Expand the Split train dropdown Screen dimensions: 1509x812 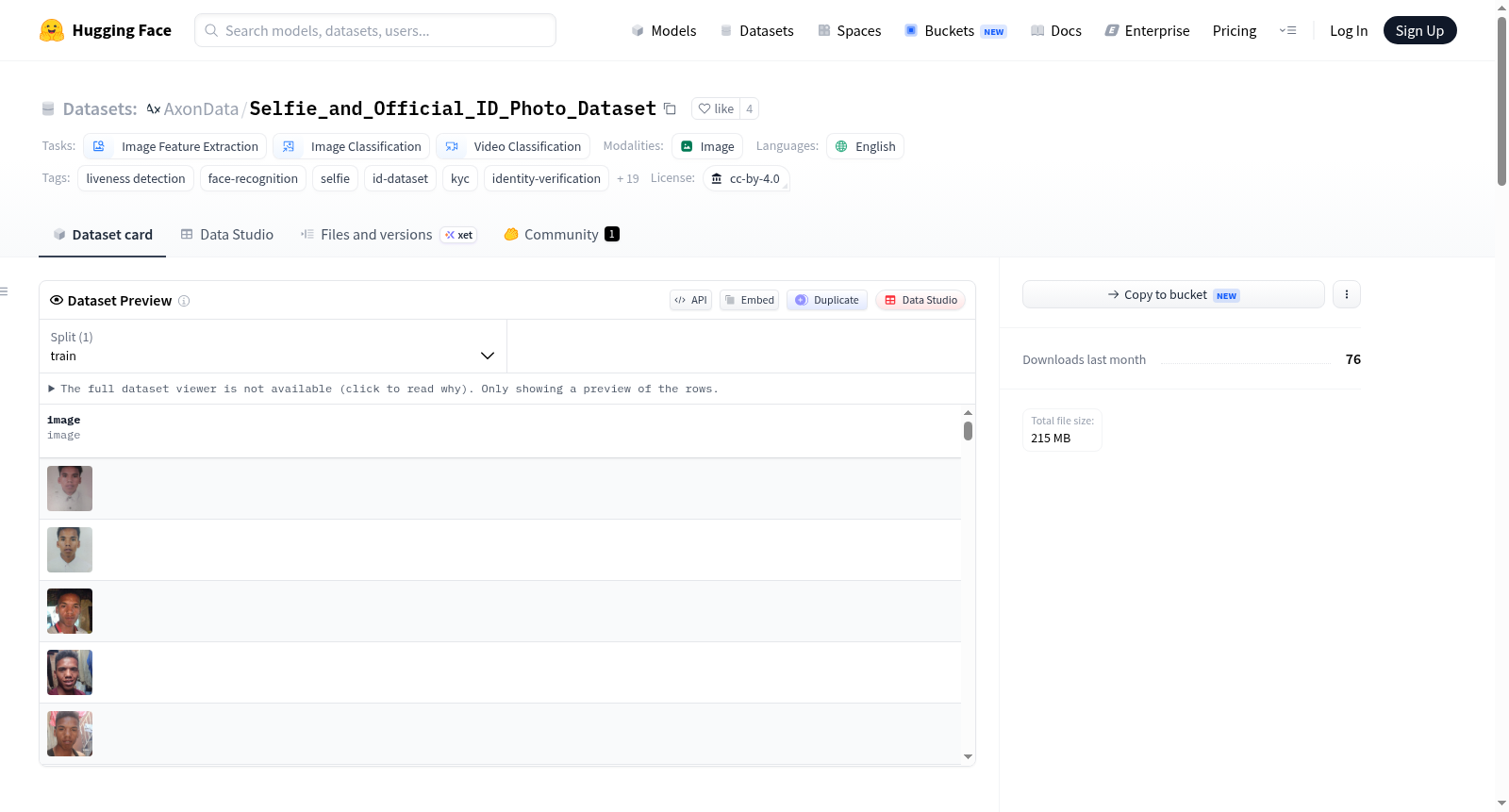[273, 346]
